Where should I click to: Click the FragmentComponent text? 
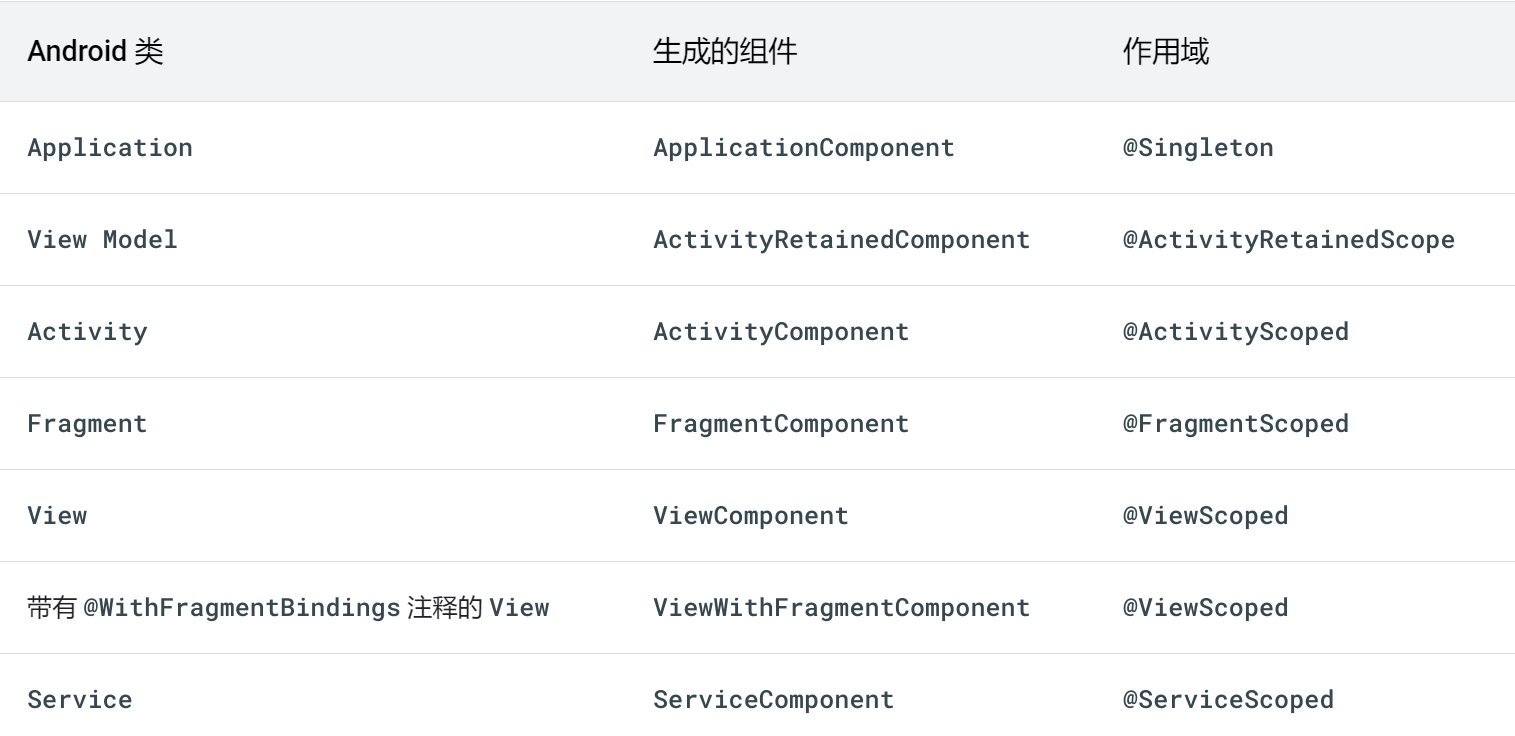point(781,423)
